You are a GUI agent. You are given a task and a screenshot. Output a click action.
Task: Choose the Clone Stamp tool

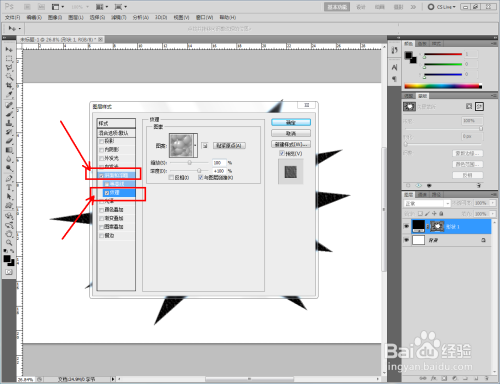coord(9,123)
